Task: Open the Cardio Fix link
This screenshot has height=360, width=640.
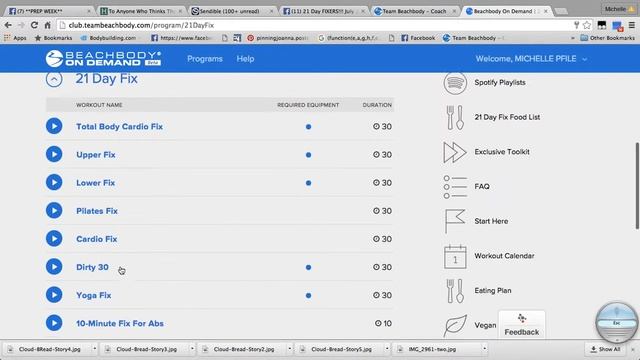Action: pyautogui.click(x=96, y=239)
